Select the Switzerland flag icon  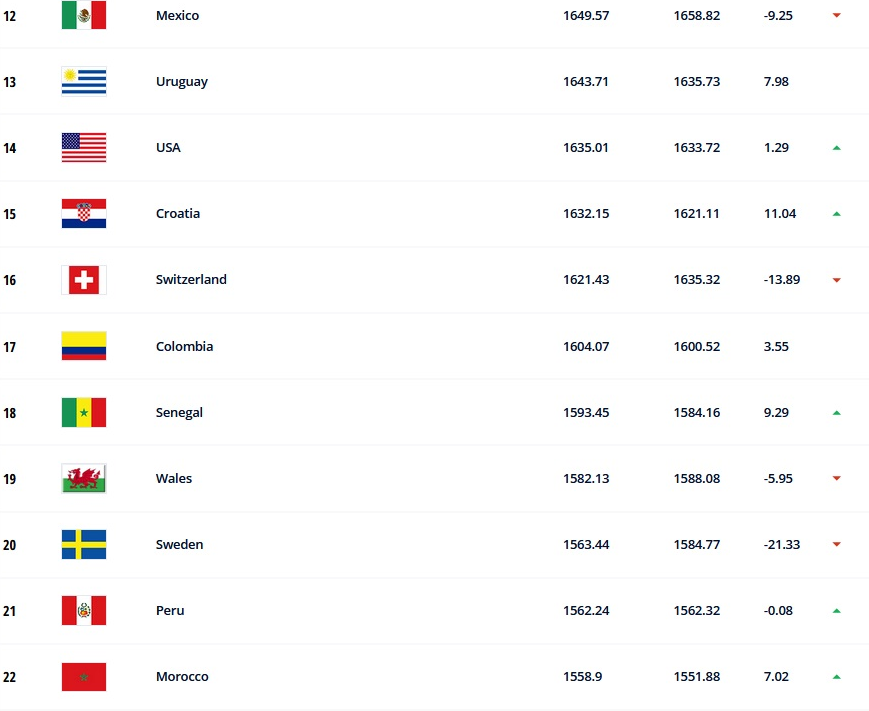tap(84, 280)
